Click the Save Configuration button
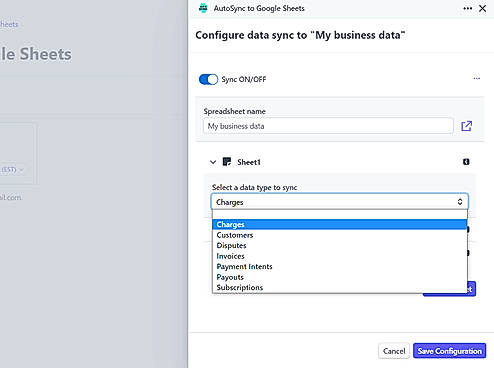 click(x=449, y=351)
